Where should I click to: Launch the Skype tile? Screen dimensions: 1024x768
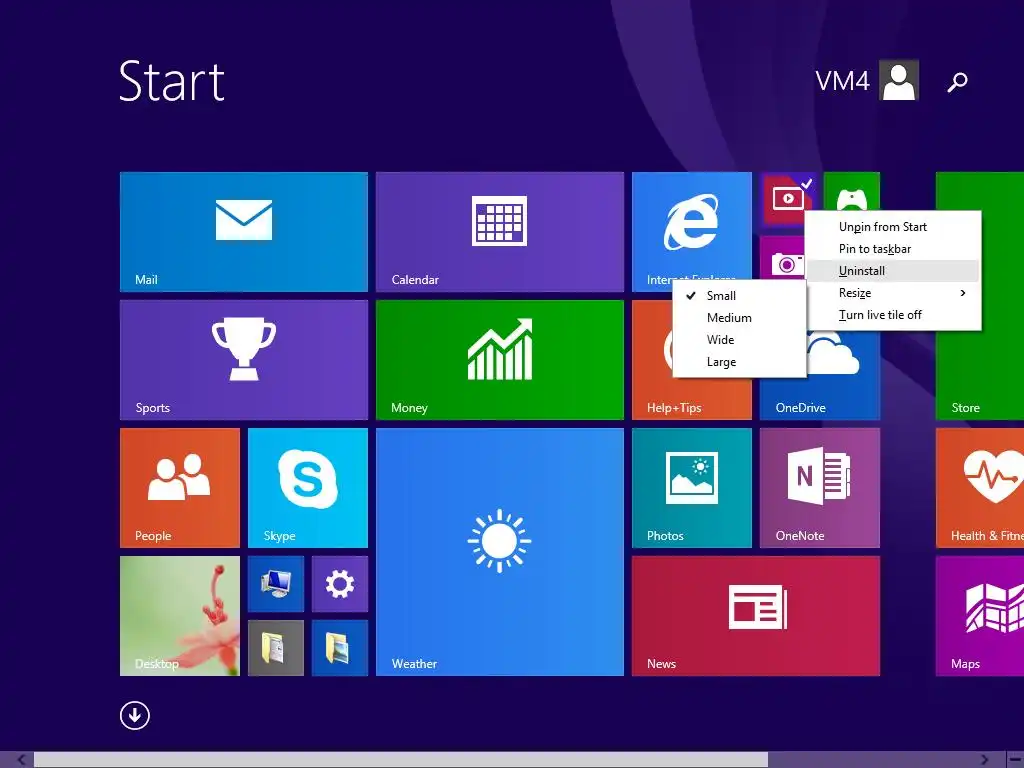click(x=308, y=488)
